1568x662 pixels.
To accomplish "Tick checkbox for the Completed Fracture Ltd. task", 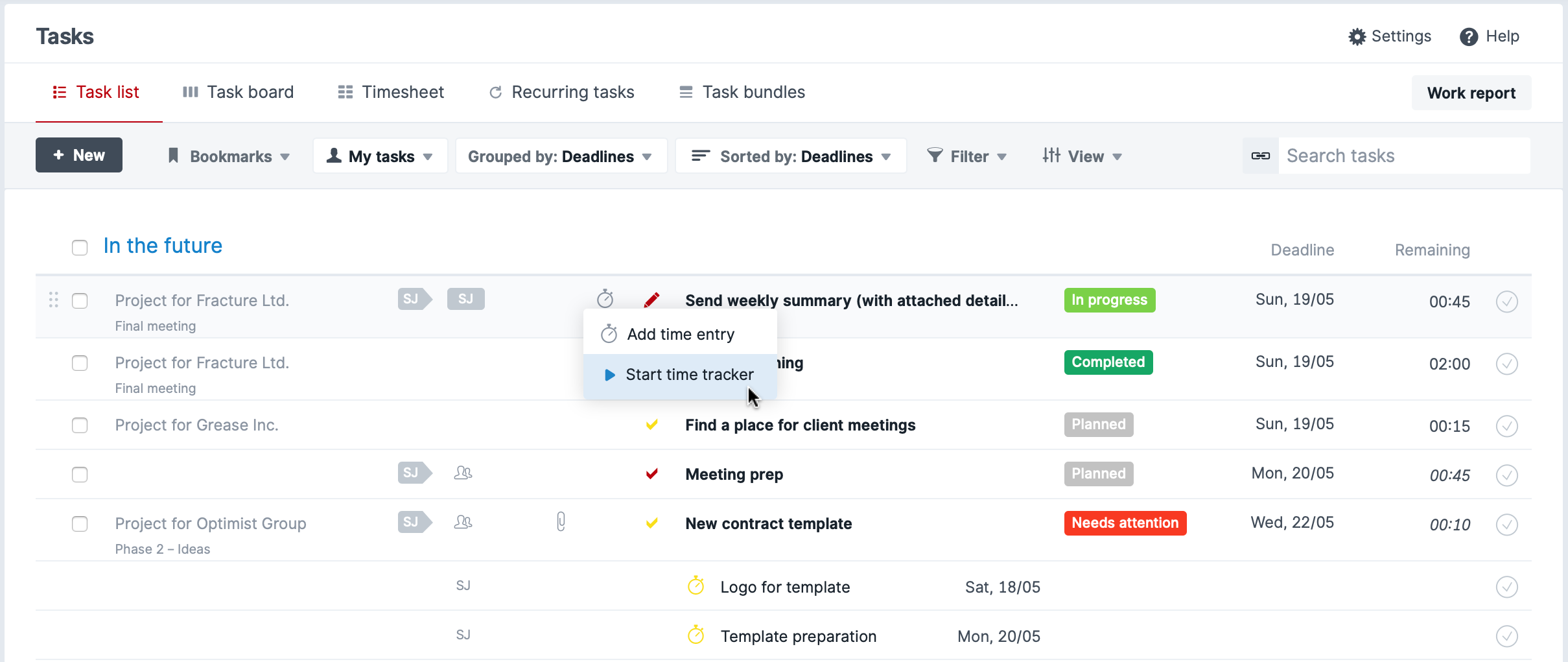I will tap(80, 363).
